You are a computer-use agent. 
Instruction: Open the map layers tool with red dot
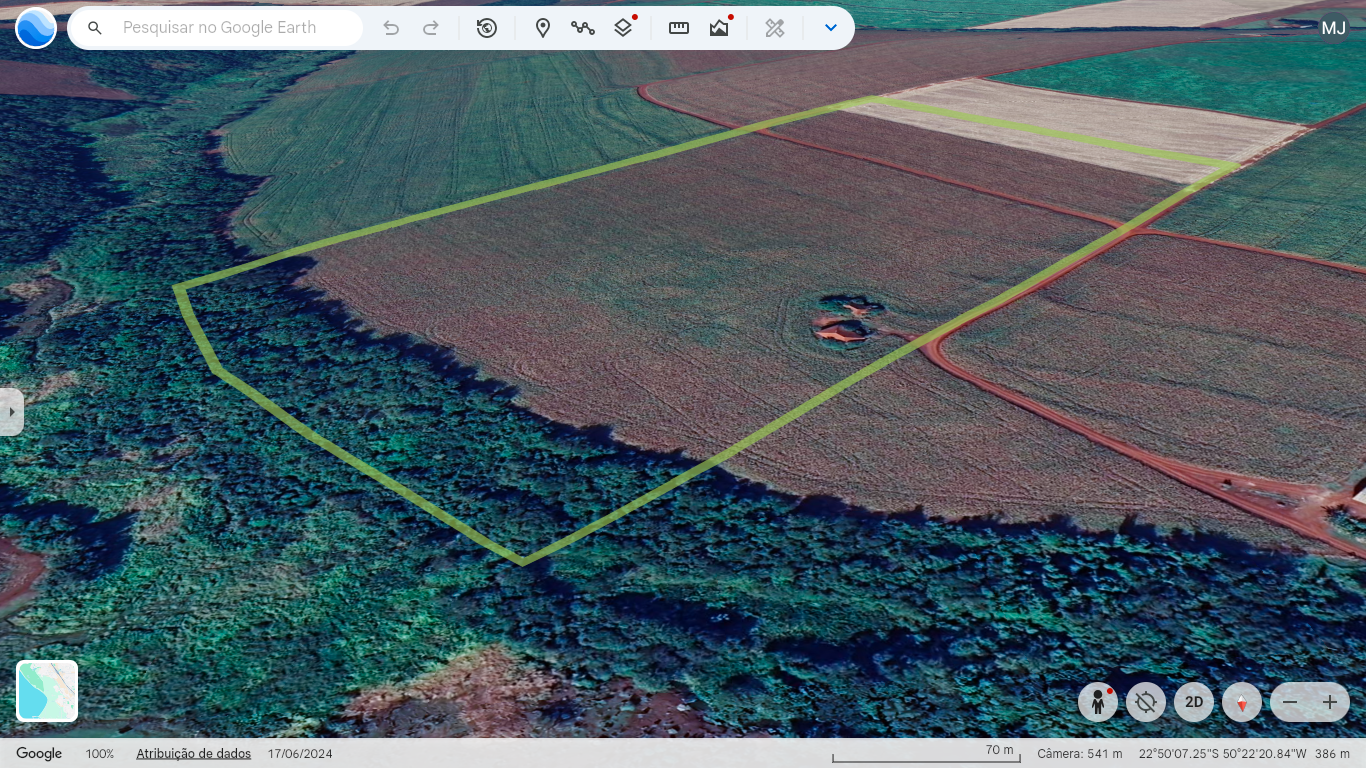[623, 28]
